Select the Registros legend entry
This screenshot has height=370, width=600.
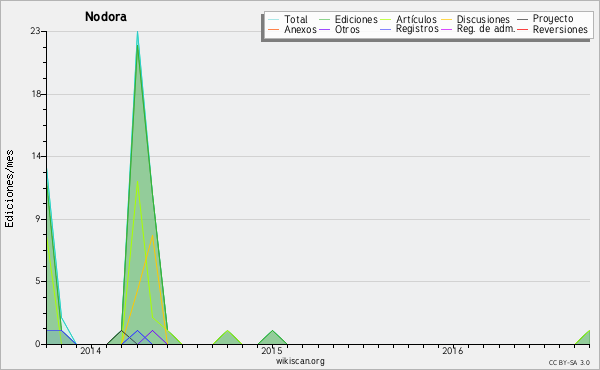coord(417,29)
